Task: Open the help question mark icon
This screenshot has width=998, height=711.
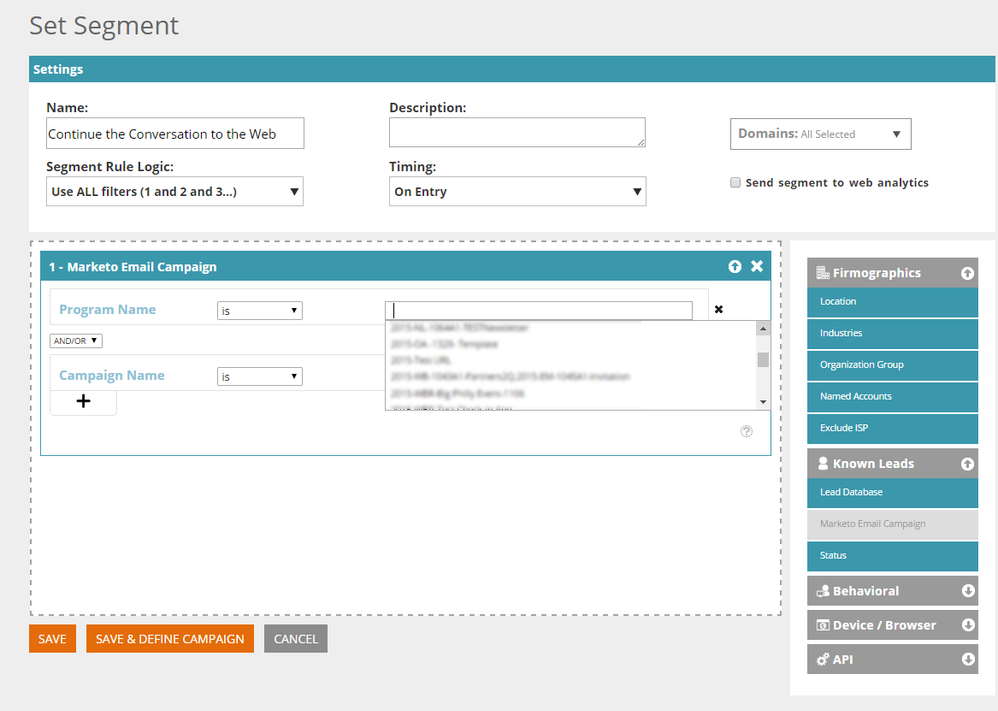Action: [x=746, y=431]
